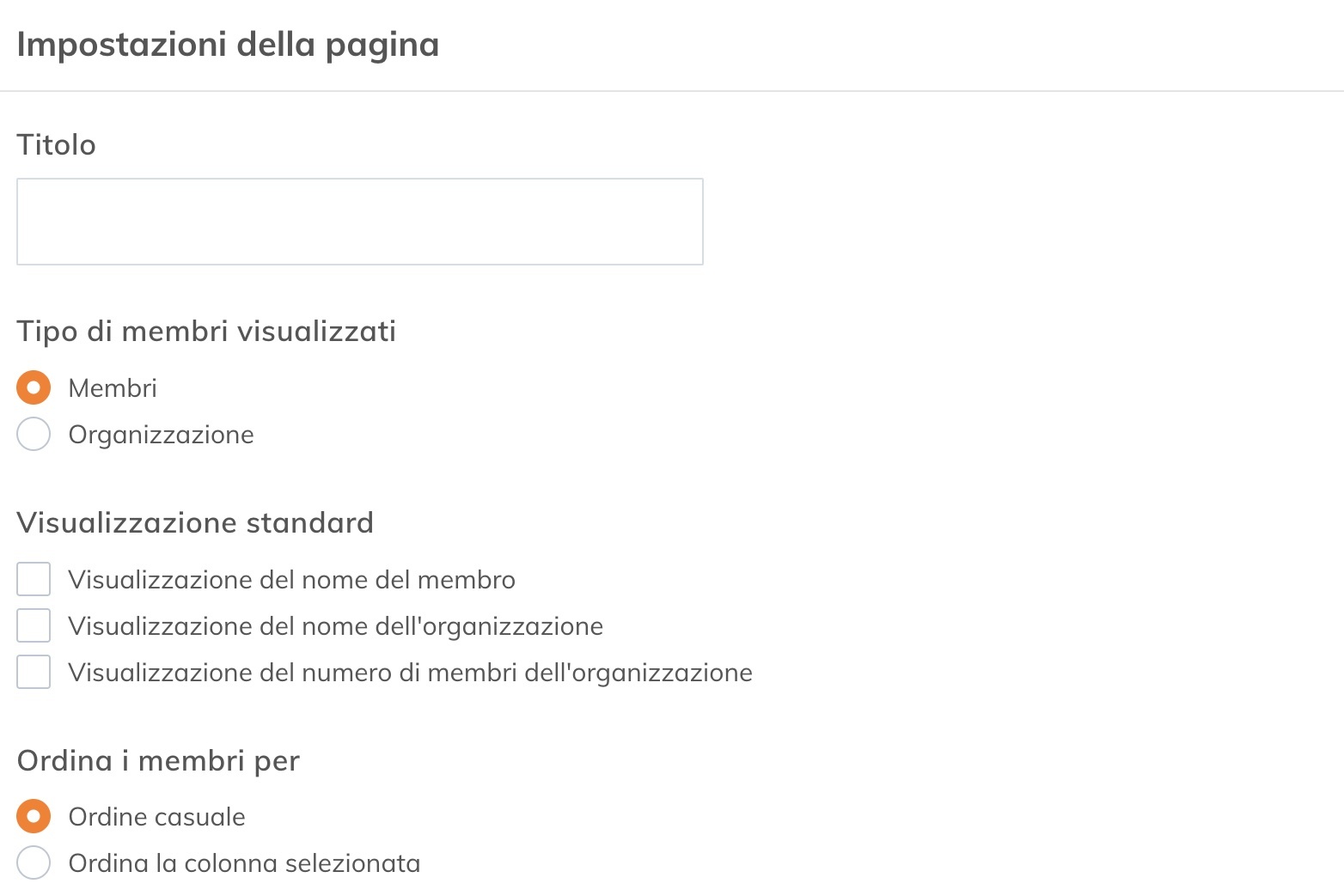This screenshot has height=896, width=1344.
Task: Click the Organizzazione option label text
Action: [161, 435]
